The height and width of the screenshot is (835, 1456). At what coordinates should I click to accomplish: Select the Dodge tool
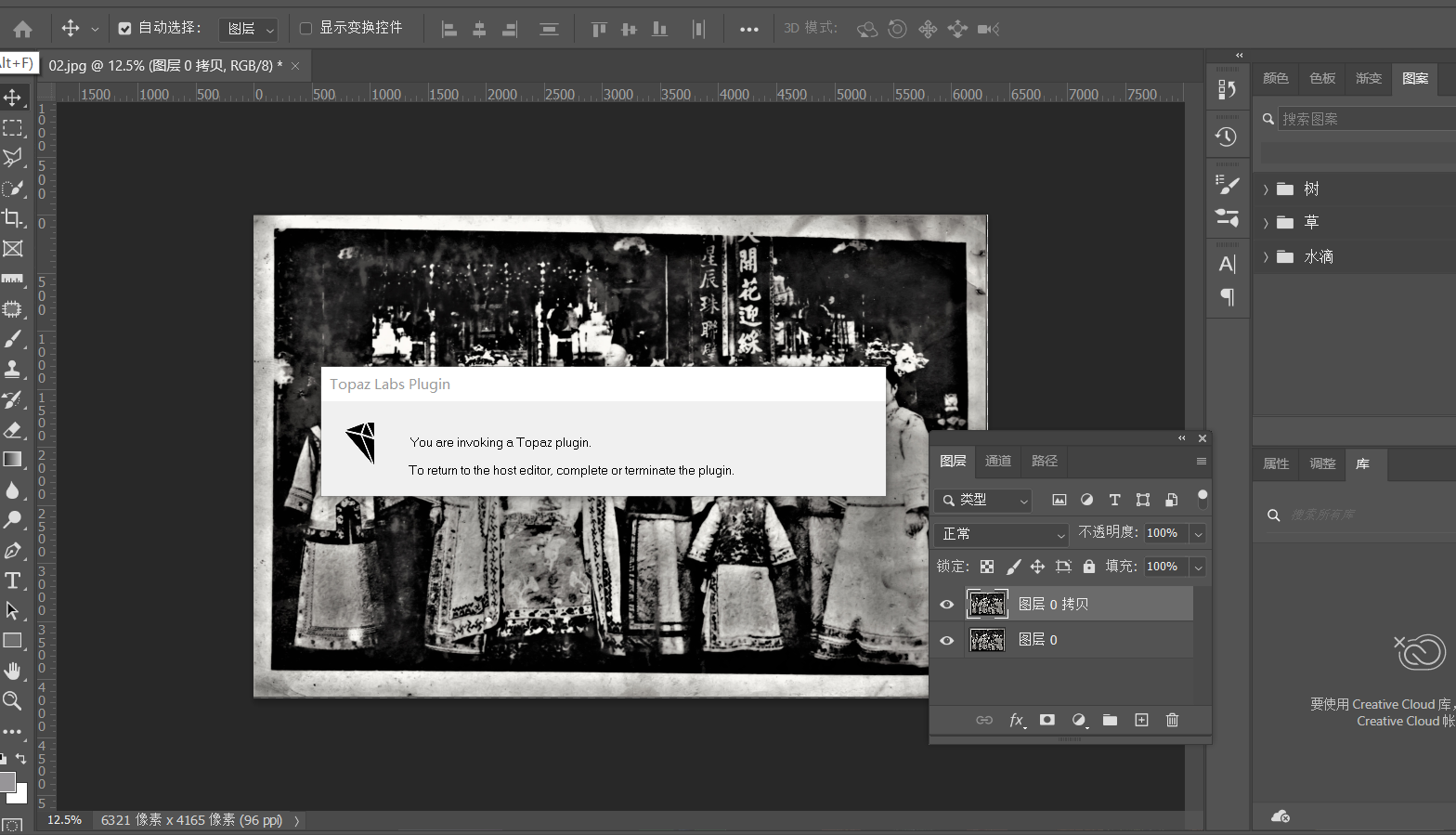tap(13, 520)
